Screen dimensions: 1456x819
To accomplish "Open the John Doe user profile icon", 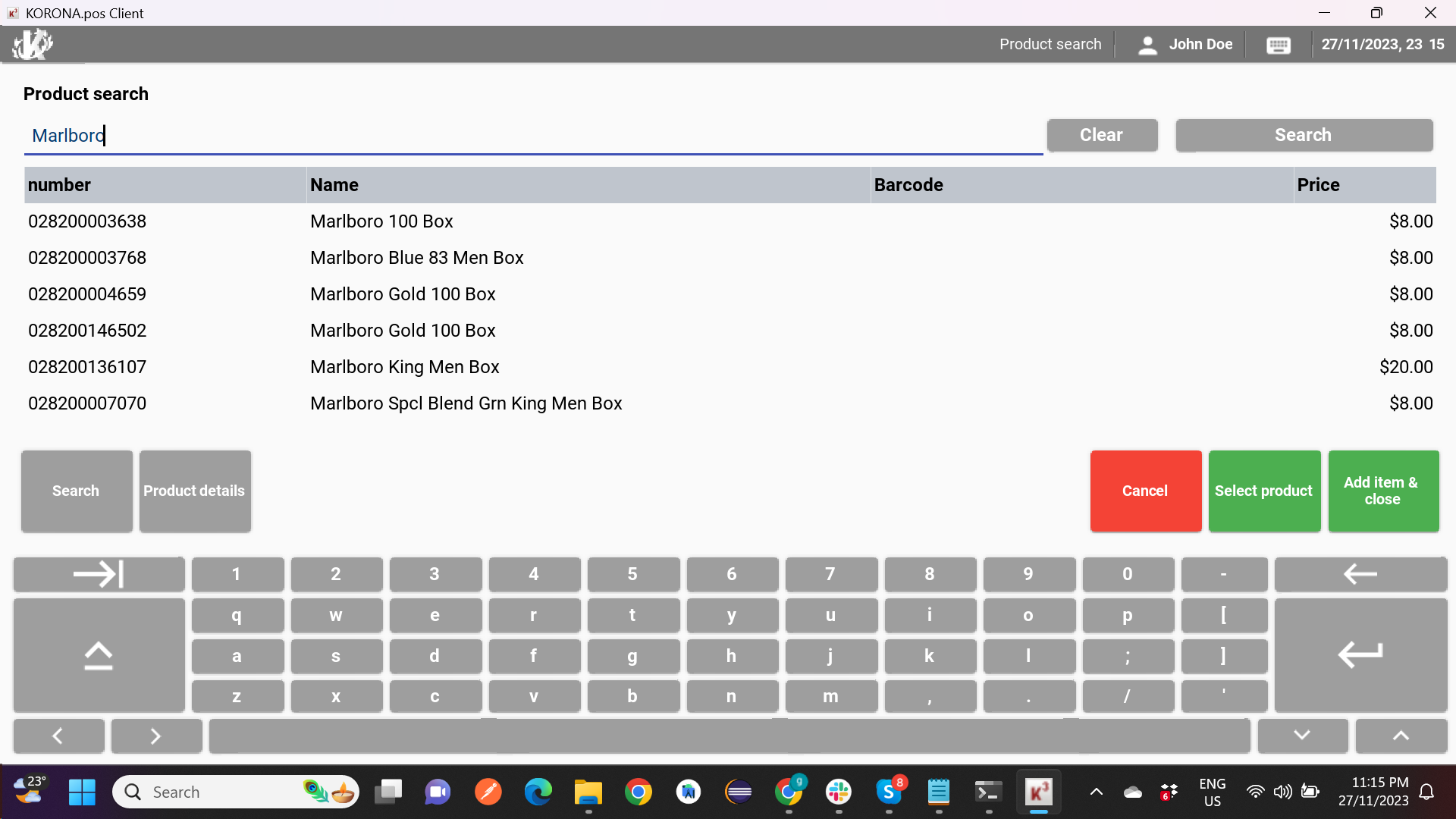I will (1147, 45).
